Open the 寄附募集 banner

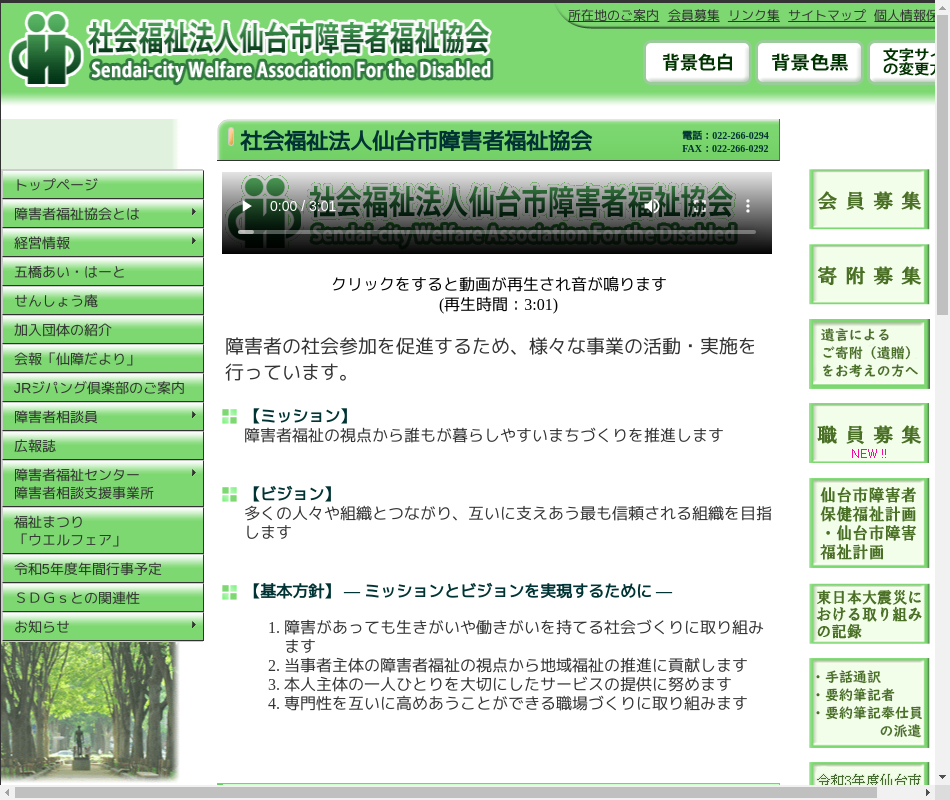pos(868,275)
